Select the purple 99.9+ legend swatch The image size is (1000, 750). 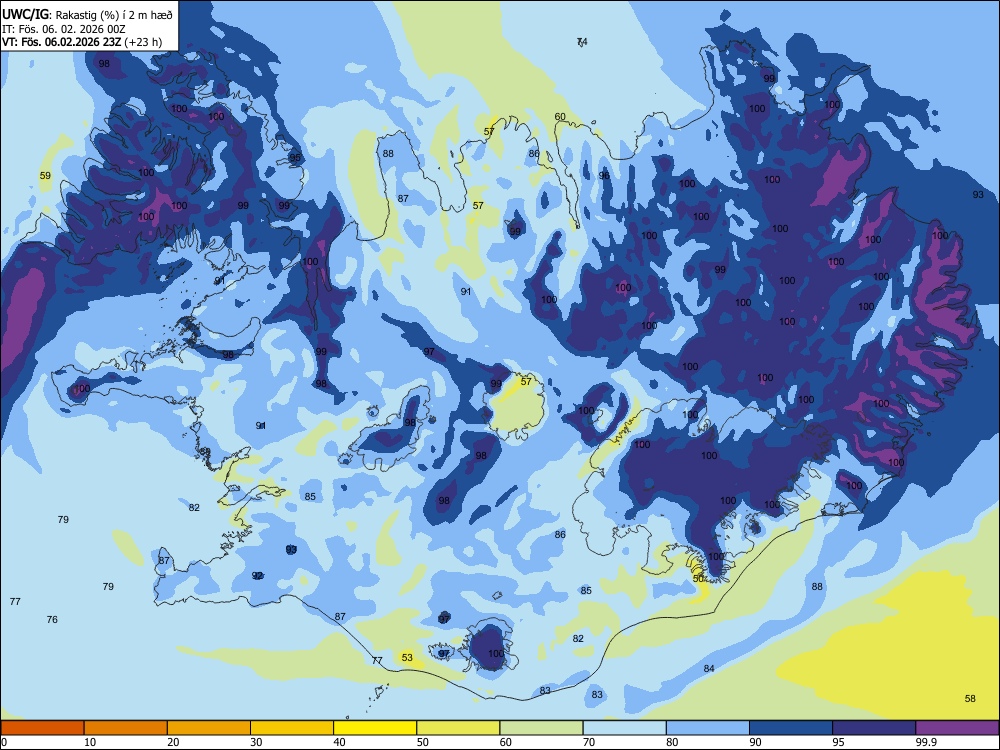[957, 728]
